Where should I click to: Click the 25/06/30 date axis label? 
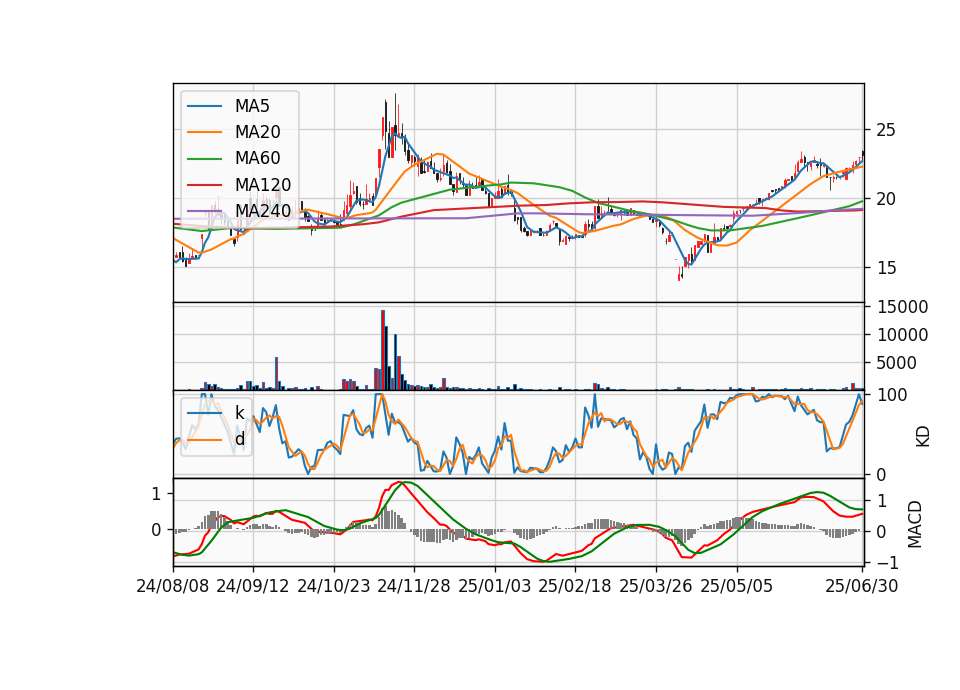tap(862, 587)
